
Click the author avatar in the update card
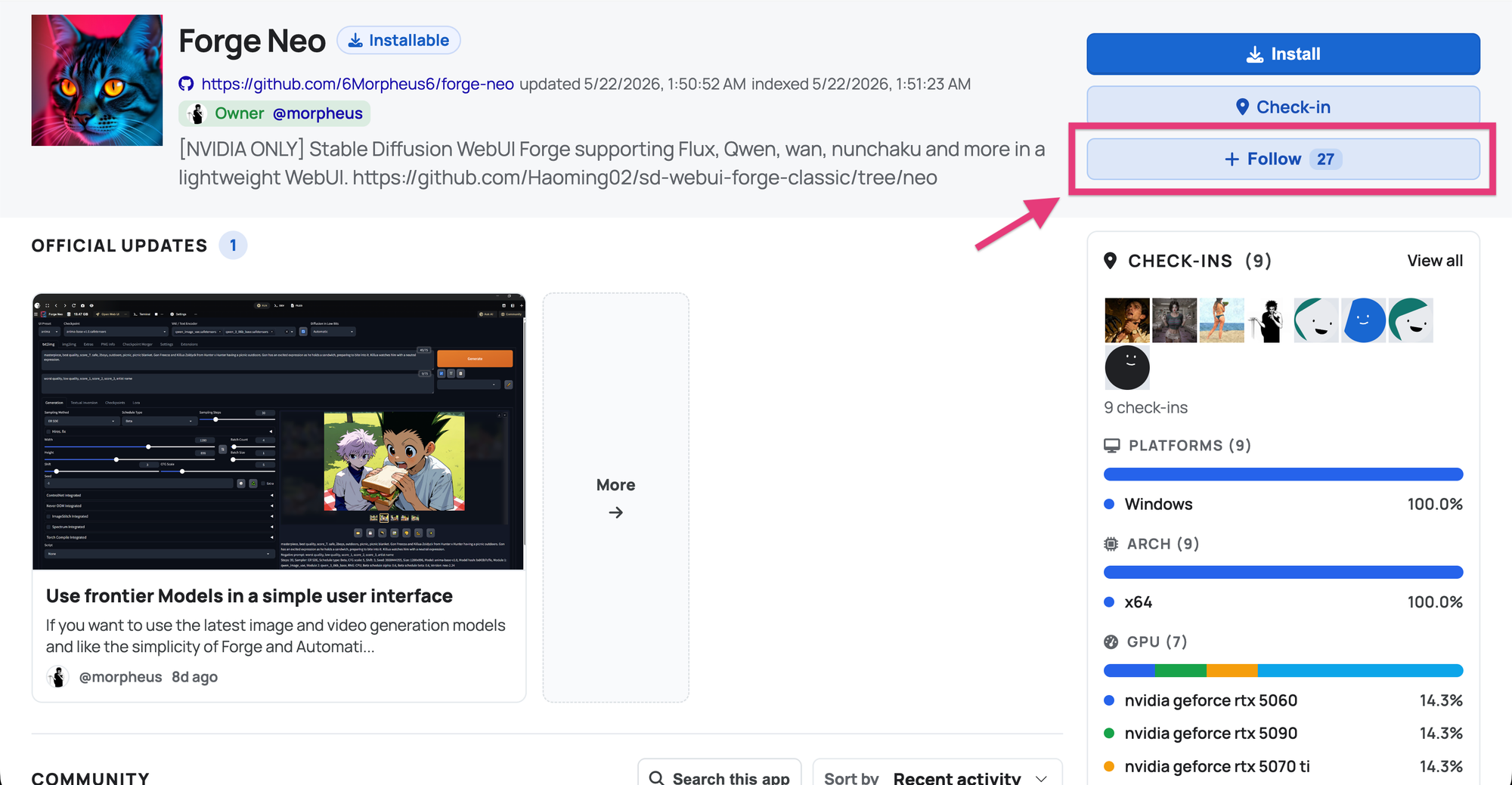[x=57, y=677]
